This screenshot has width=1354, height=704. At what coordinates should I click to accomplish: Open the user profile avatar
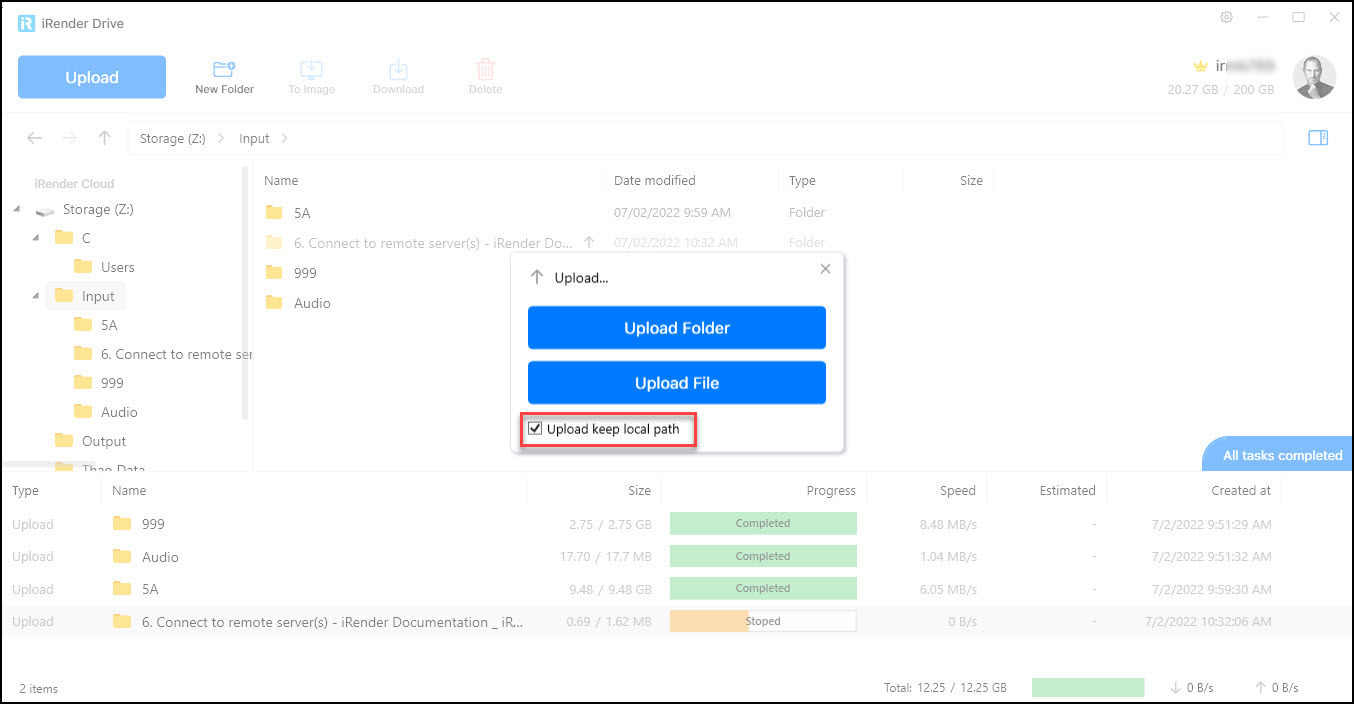point(1313,77)
